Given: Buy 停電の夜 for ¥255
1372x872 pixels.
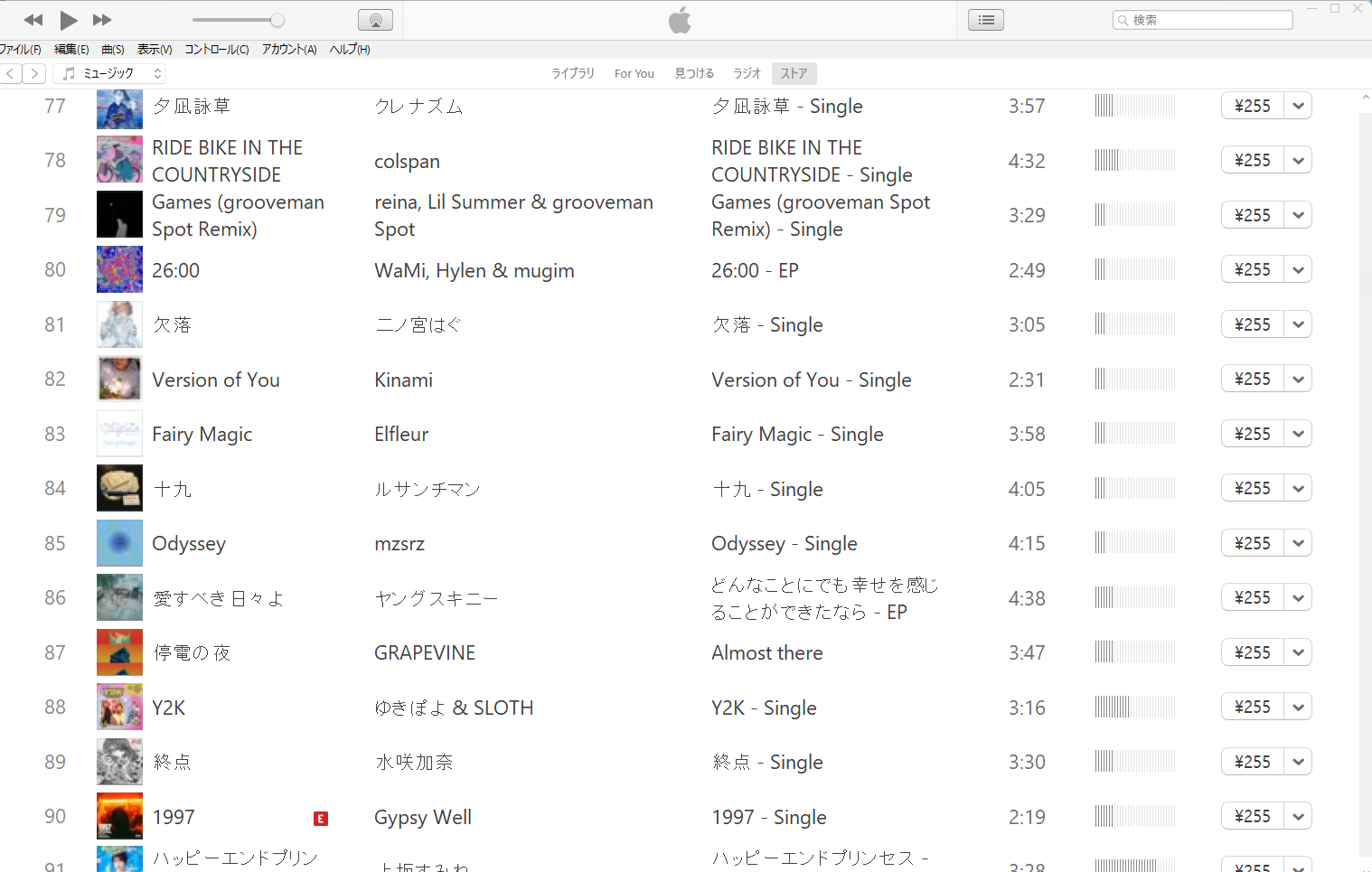Looking at the screenshot, I should (x=1253, y=652).
